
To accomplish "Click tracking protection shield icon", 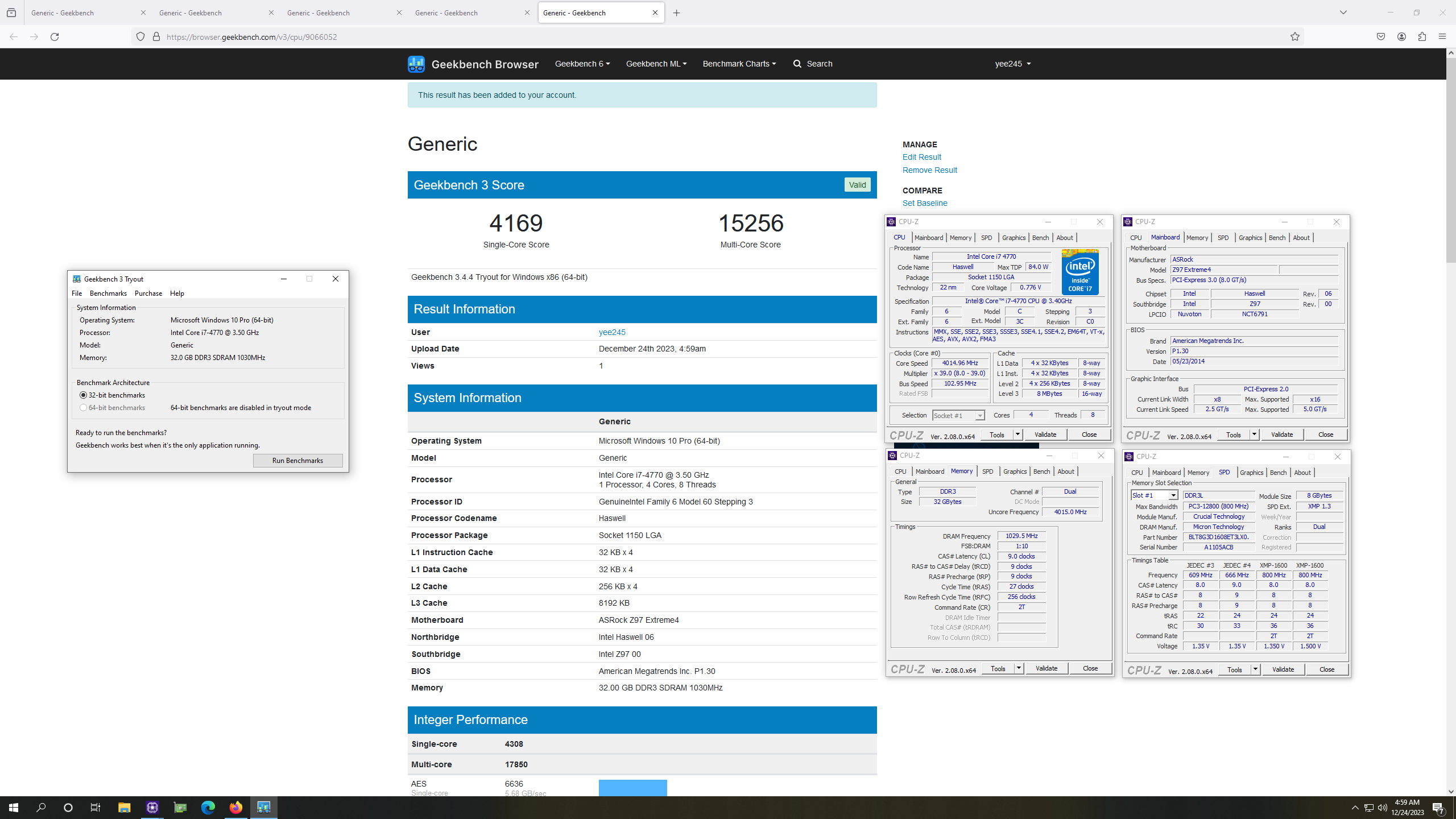I will pos(140,37).
